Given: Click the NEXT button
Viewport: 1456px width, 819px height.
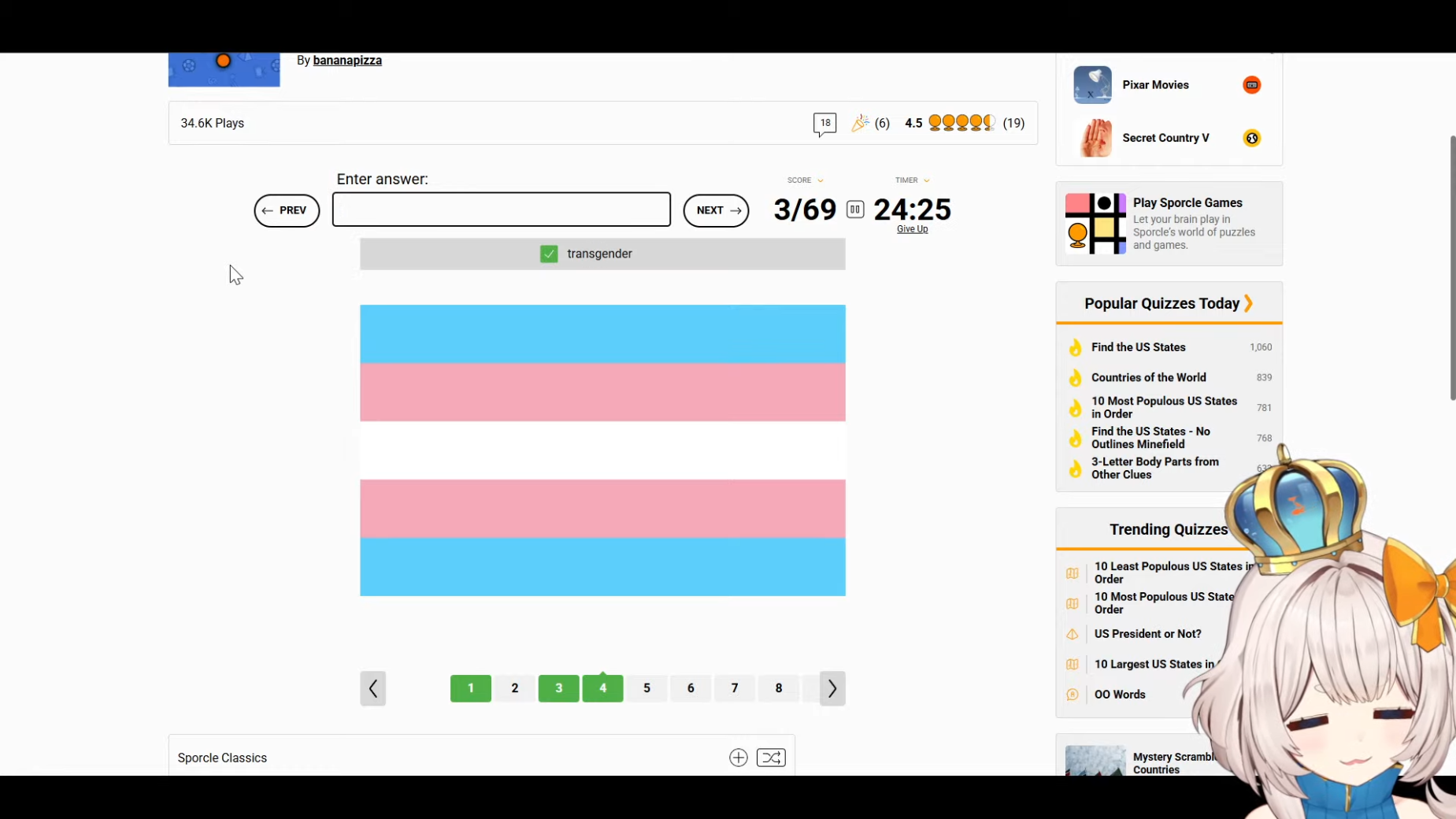Looking at the screenshot, I should tap(716, 210).
